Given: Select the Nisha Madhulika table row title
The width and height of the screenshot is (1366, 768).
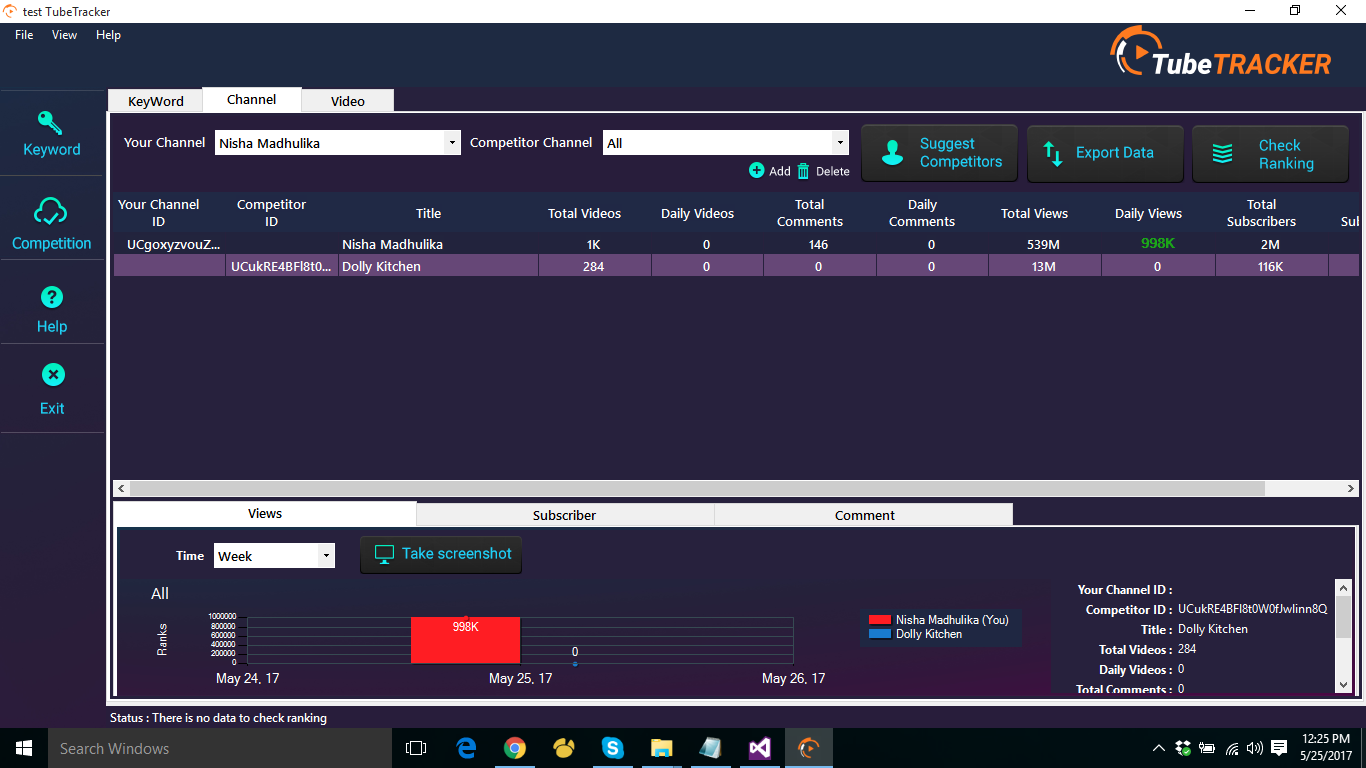Looking at the screenshot, I should click(x=392, y=244).
